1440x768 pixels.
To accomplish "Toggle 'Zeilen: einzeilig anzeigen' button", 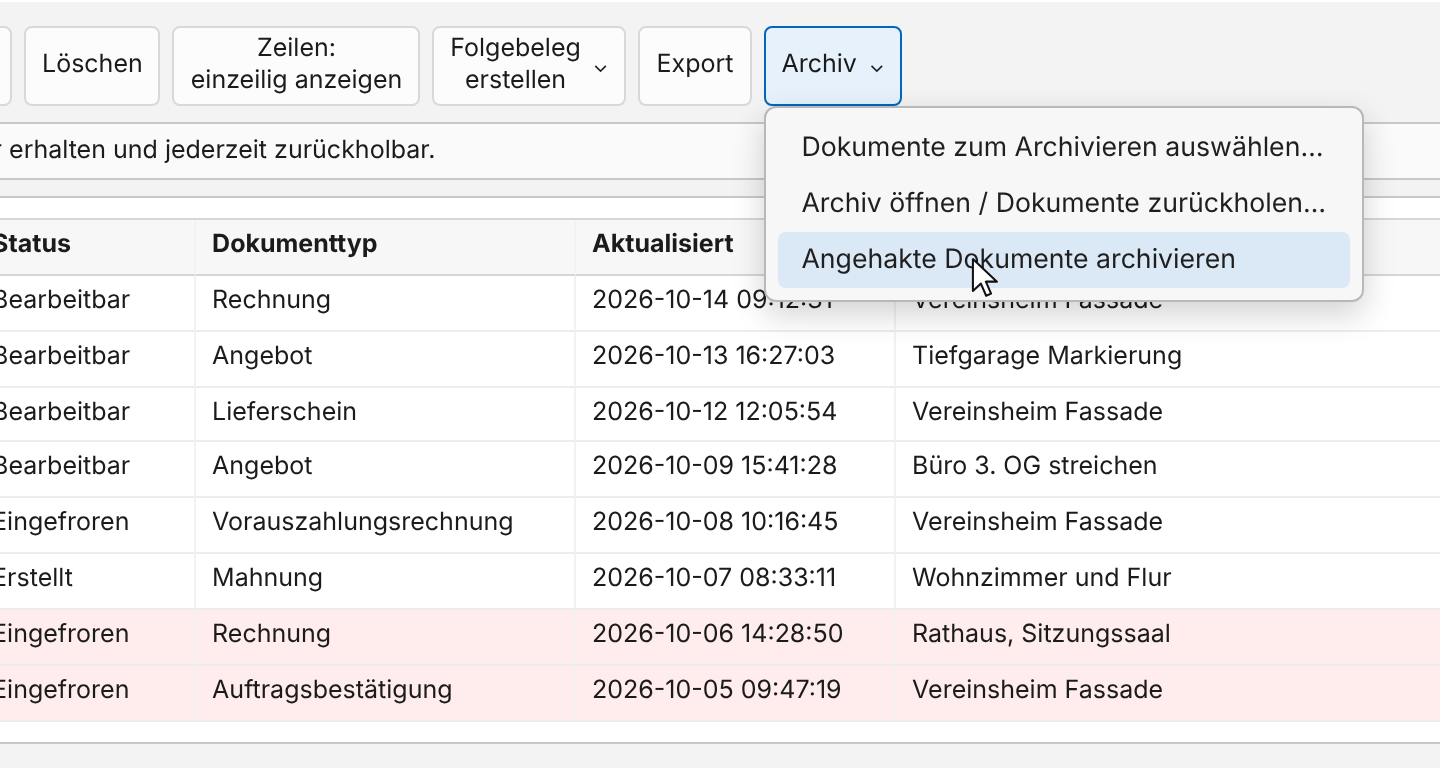I will click(296, 66).
